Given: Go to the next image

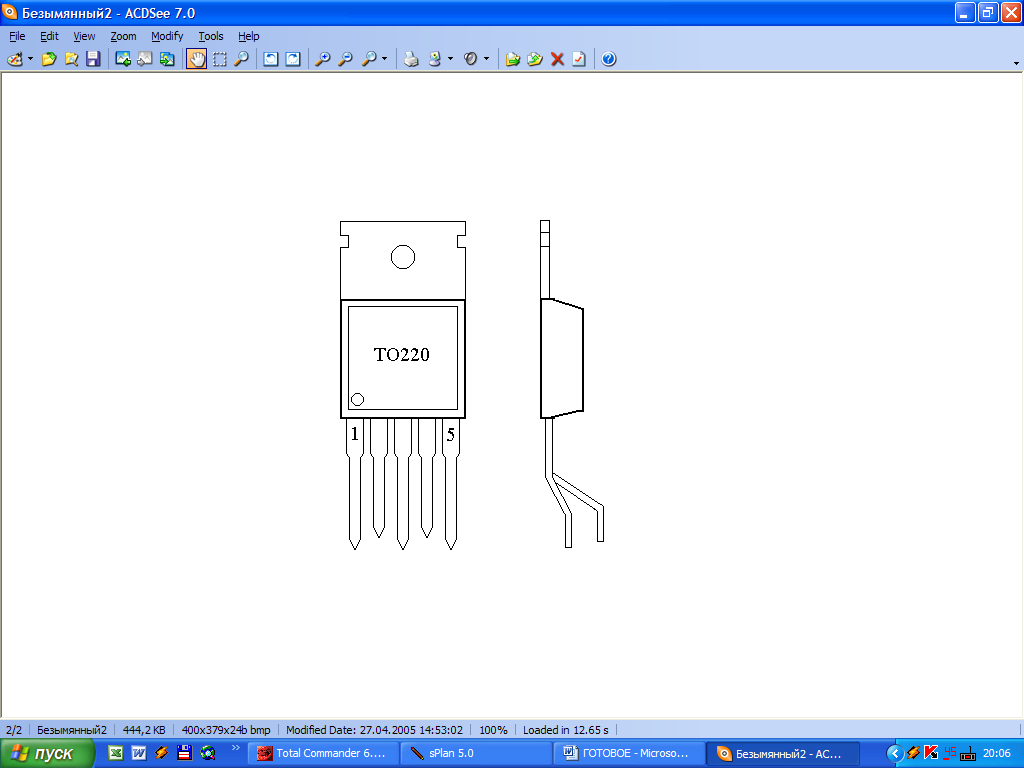Looking at the screenshot, I should pyautogui.click(x=167, y=59).
